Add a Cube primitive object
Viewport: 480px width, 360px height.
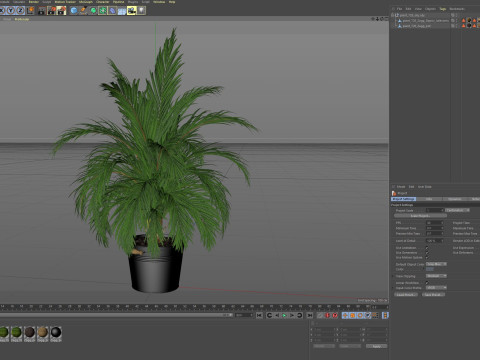pos(74,11)
